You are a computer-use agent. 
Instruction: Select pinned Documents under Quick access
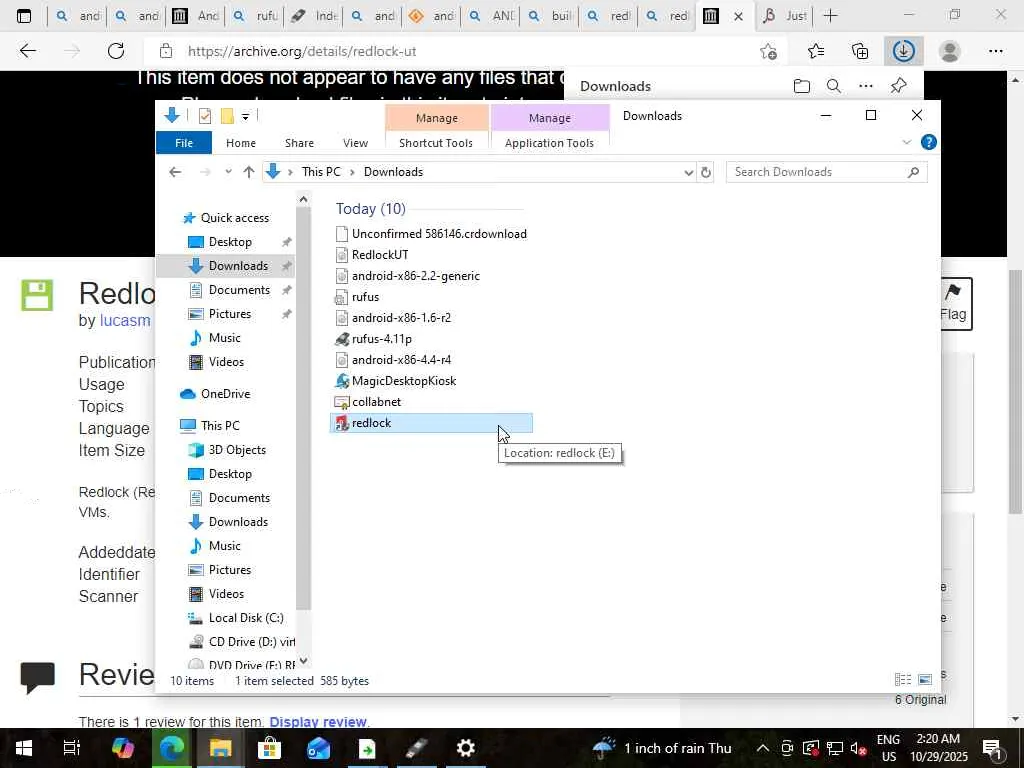[239, 289]
